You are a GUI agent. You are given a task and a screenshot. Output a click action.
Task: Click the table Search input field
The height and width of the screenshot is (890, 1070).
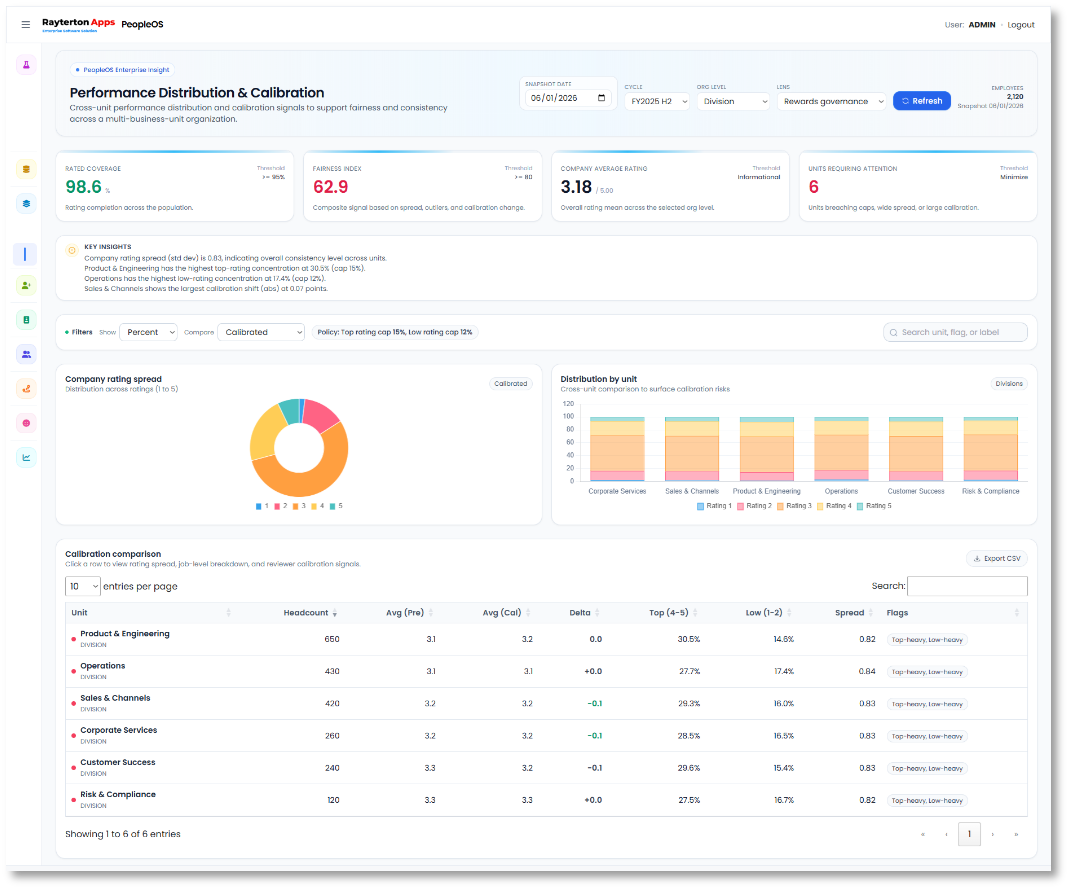pos(967,585)
